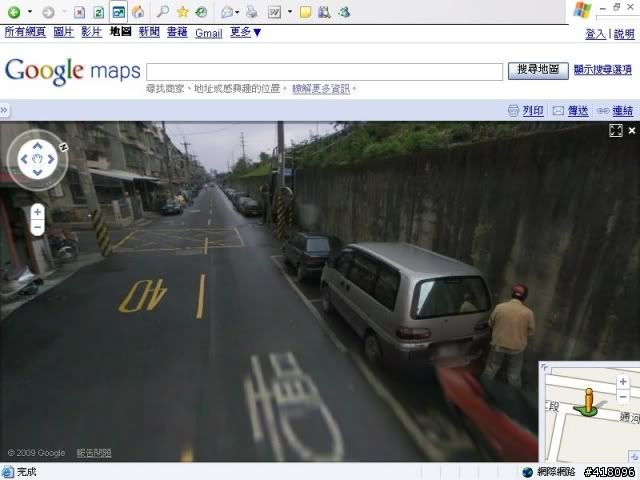640x480 pixels.
Task: Rotate Street View down with compass arrow
Action: 38,172
